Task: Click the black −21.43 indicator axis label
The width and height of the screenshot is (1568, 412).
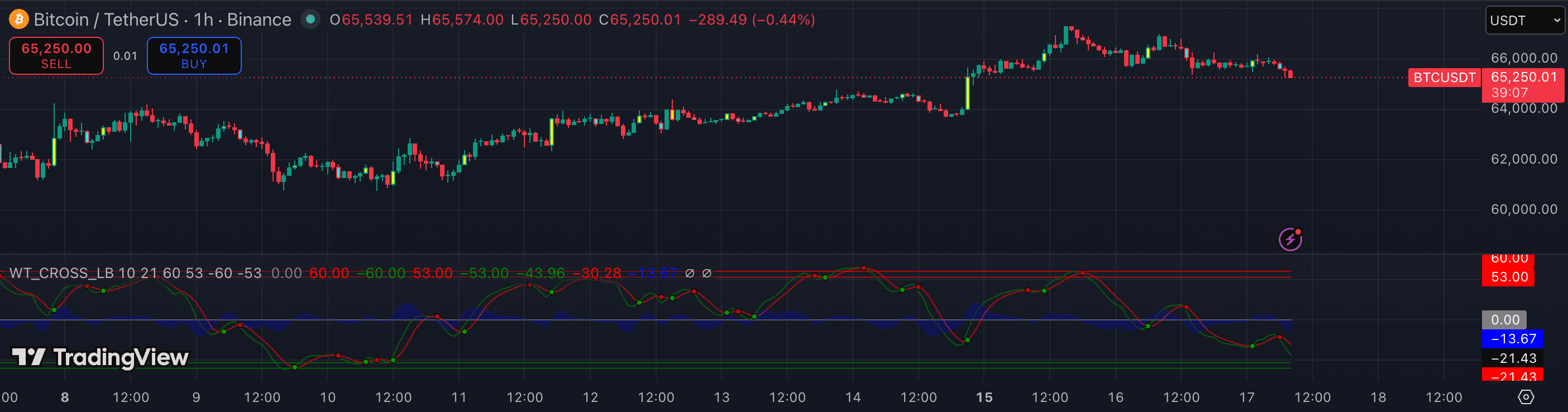Action: [x=1513, y=358]
